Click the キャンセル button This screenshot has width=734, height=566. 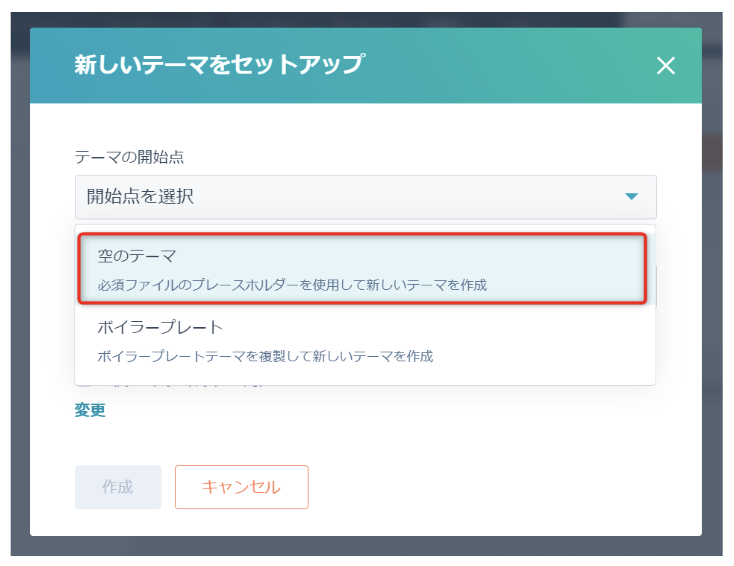pos(242,487)
